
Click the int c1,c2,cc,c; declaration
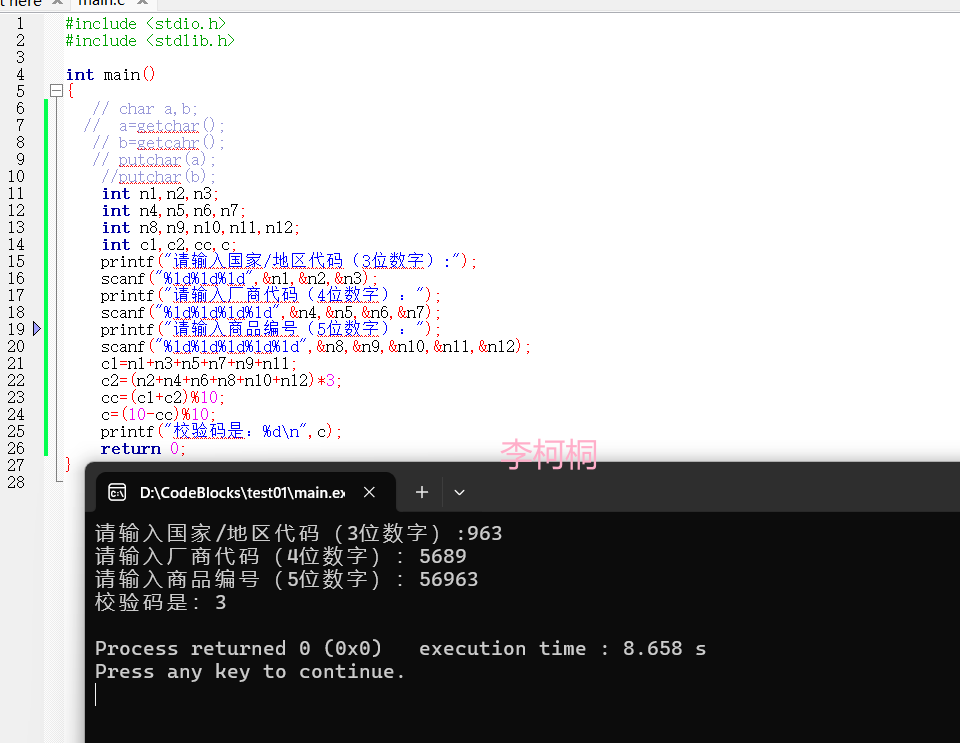coord(168,245)
